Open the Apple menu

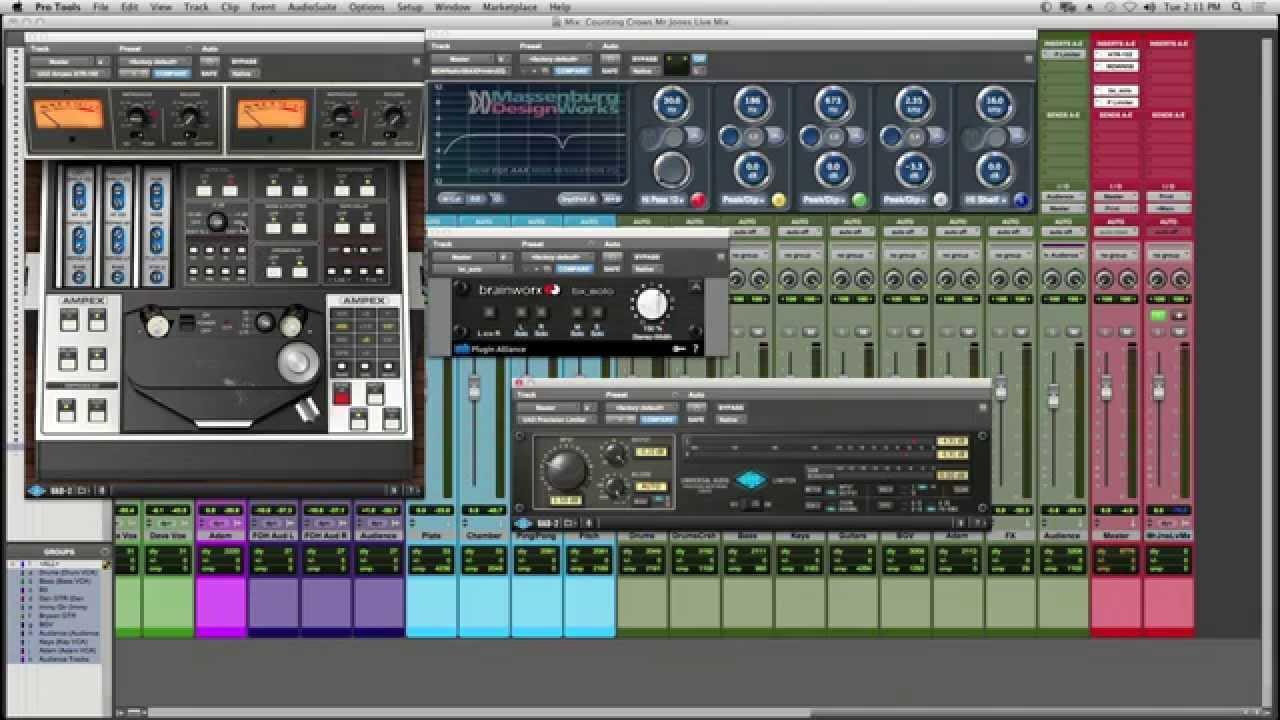pyautogui.click(x=16, y=7)
